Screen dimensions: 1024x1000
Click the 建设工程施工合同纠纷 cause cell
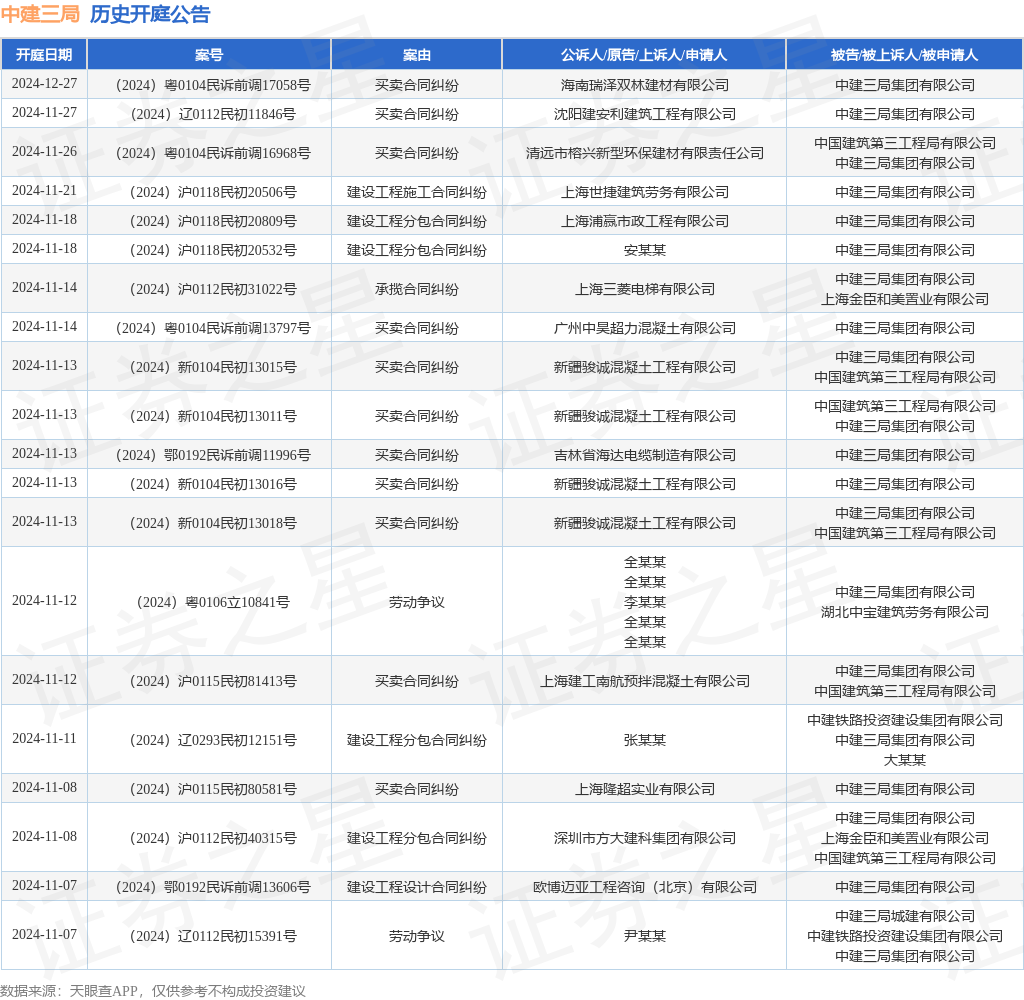tap(417, 192)
